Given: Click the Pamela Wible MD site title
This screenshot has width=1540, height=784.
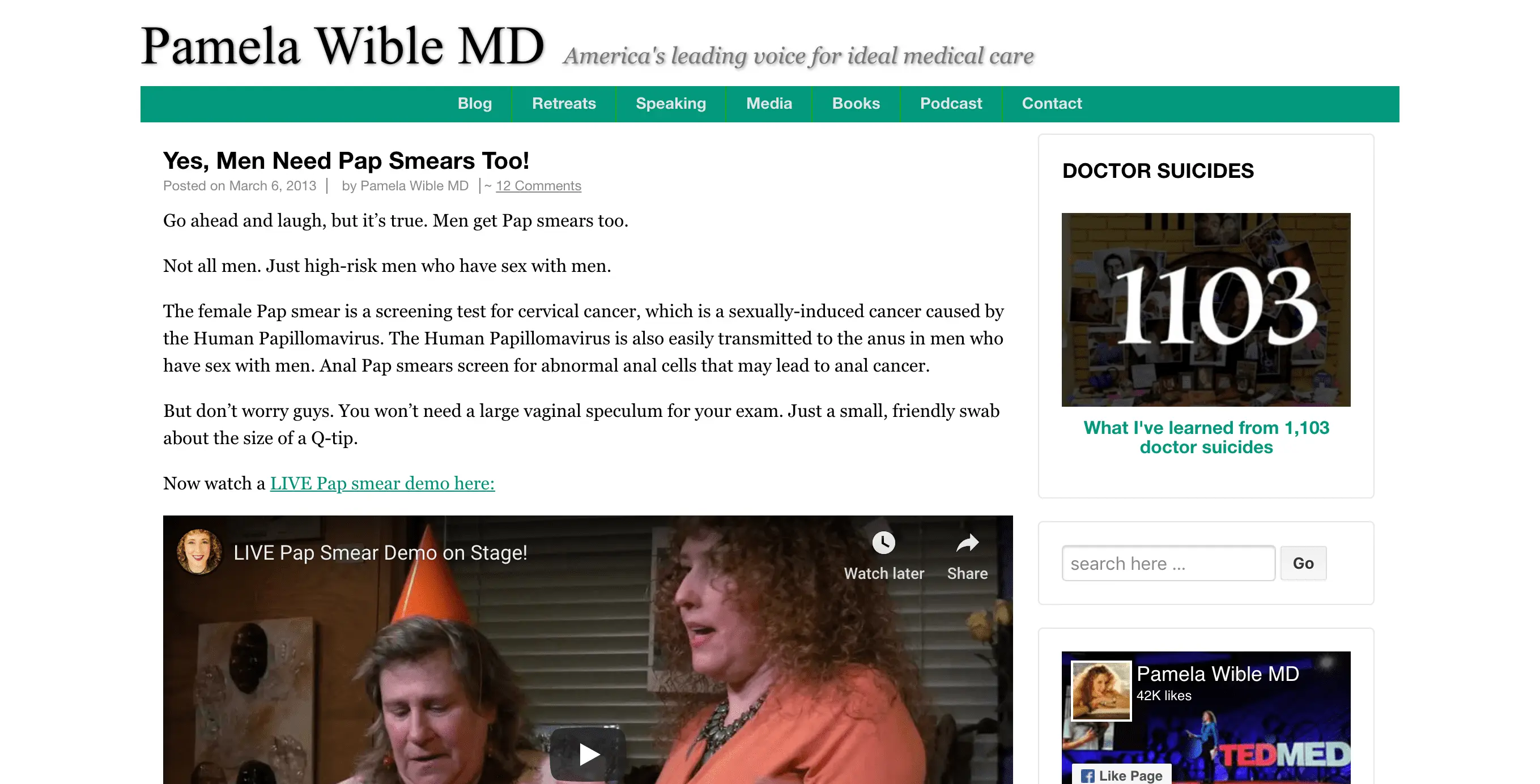Looking at the screenshot, I should pos(343,46).
